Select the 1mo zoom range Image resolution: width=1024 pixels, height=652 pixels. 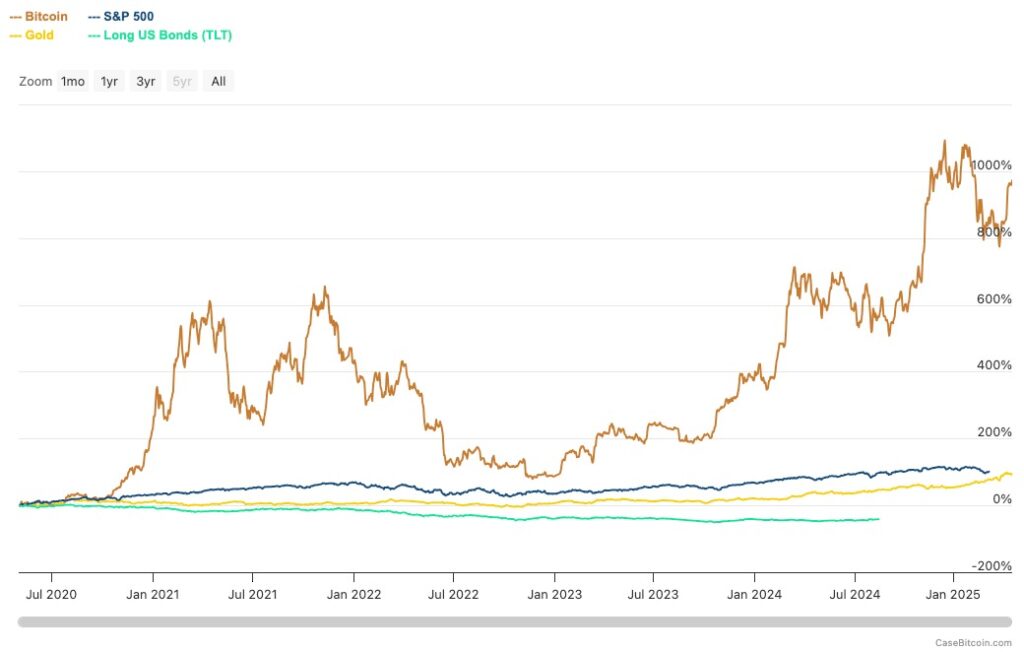coord(72,82)
